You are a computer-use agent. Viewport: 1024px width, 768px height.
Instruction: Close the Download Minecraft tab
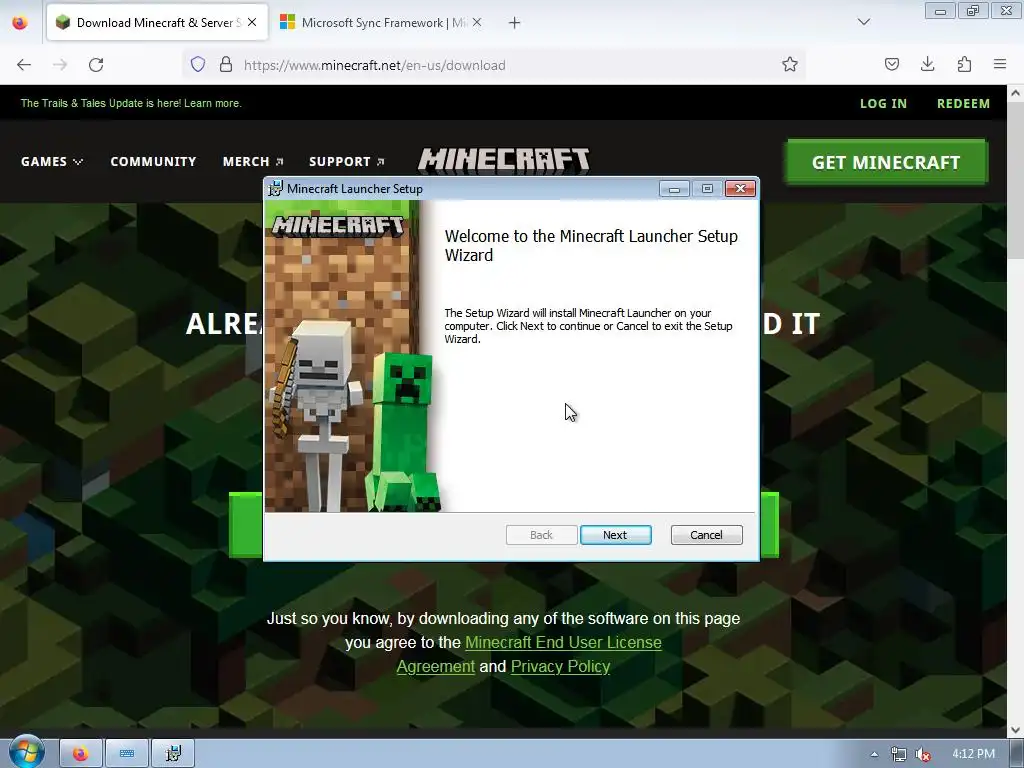252,22
